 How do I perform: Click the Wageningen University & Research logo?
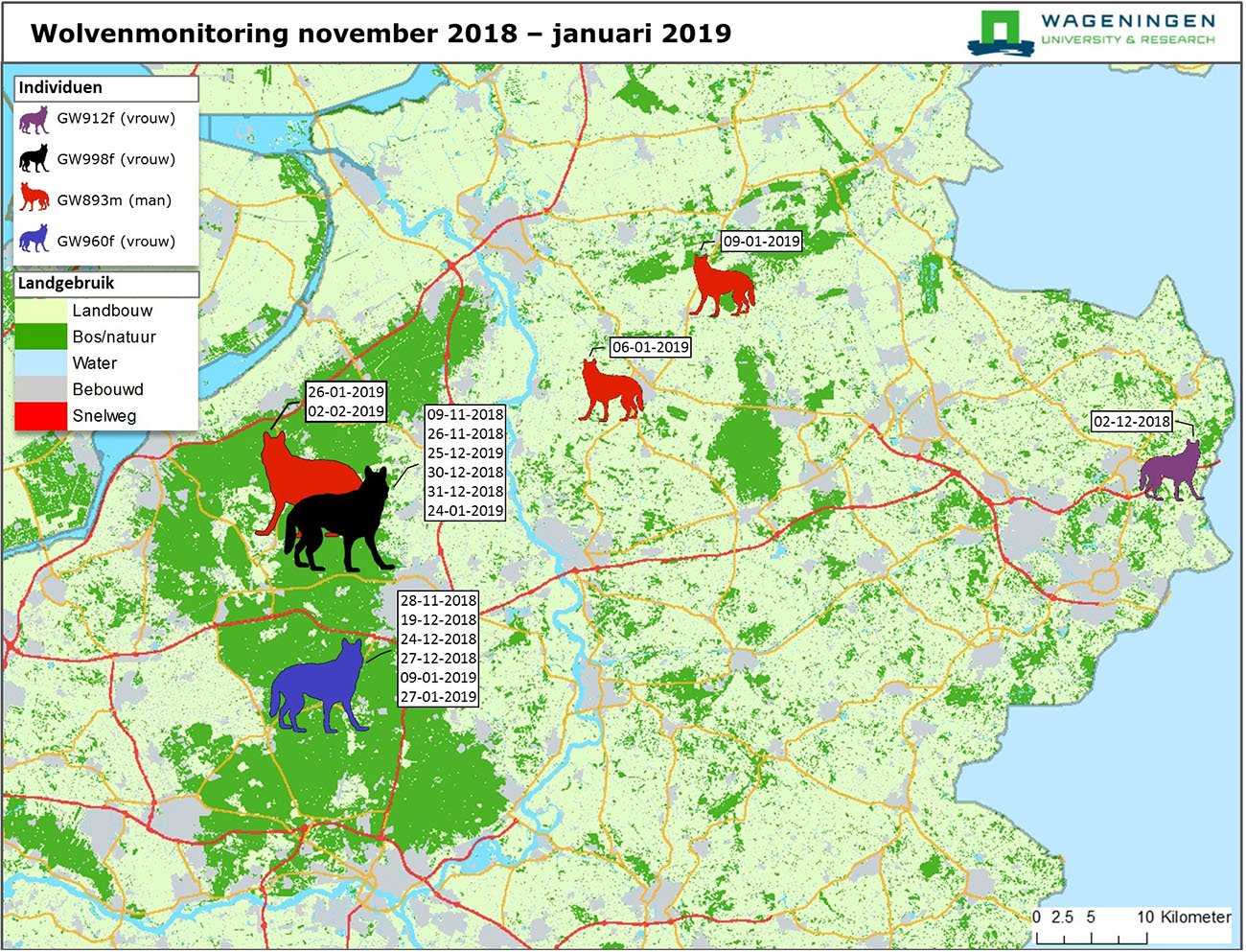pyautogui.click(x=1093, y=32)
